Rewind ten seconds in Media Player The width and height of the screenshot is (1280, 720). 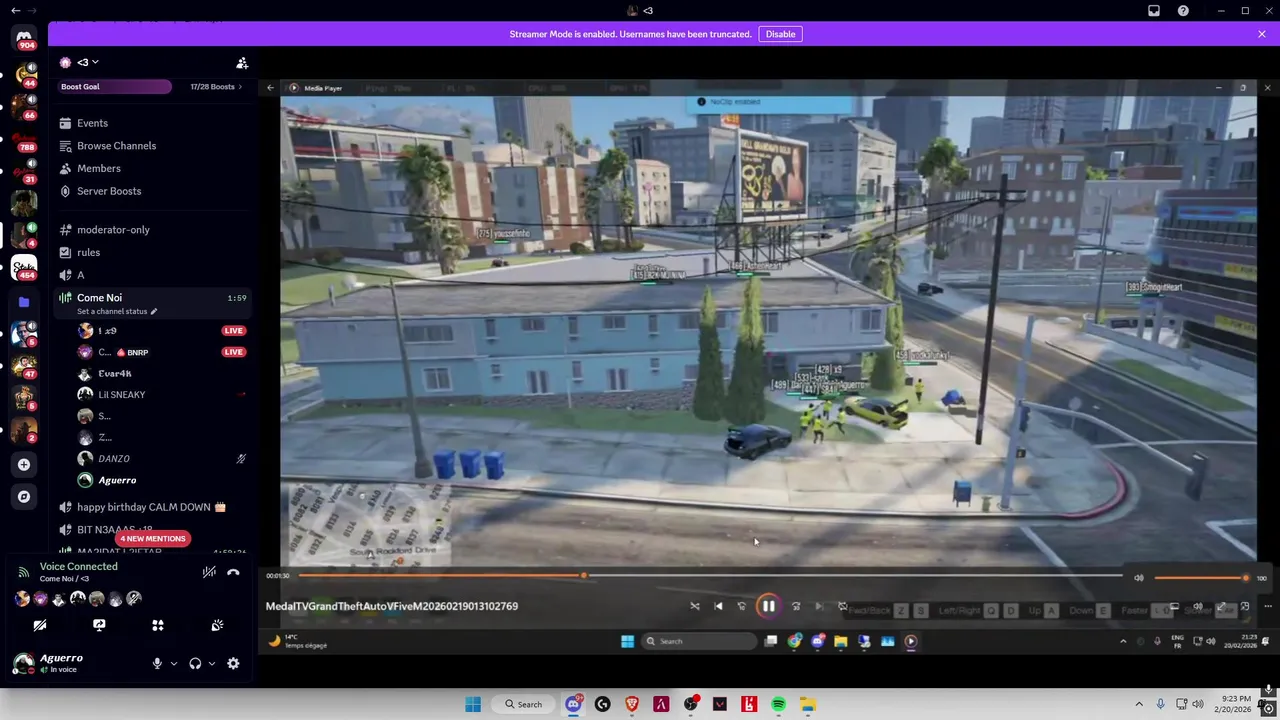pyautogui.click(x=741, y=606)
